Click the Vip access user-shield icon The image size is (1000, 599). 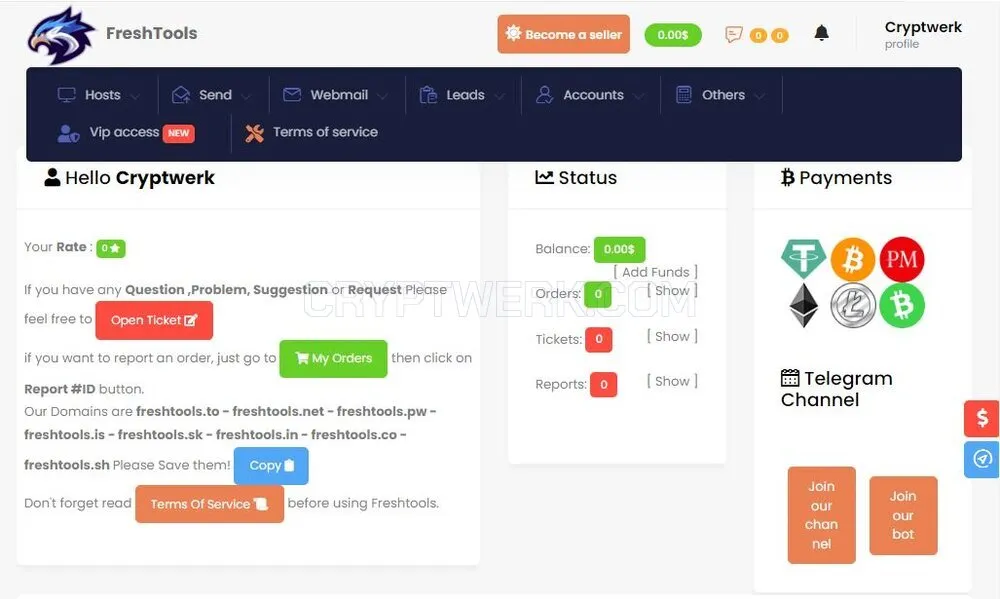tap(68, 133)
